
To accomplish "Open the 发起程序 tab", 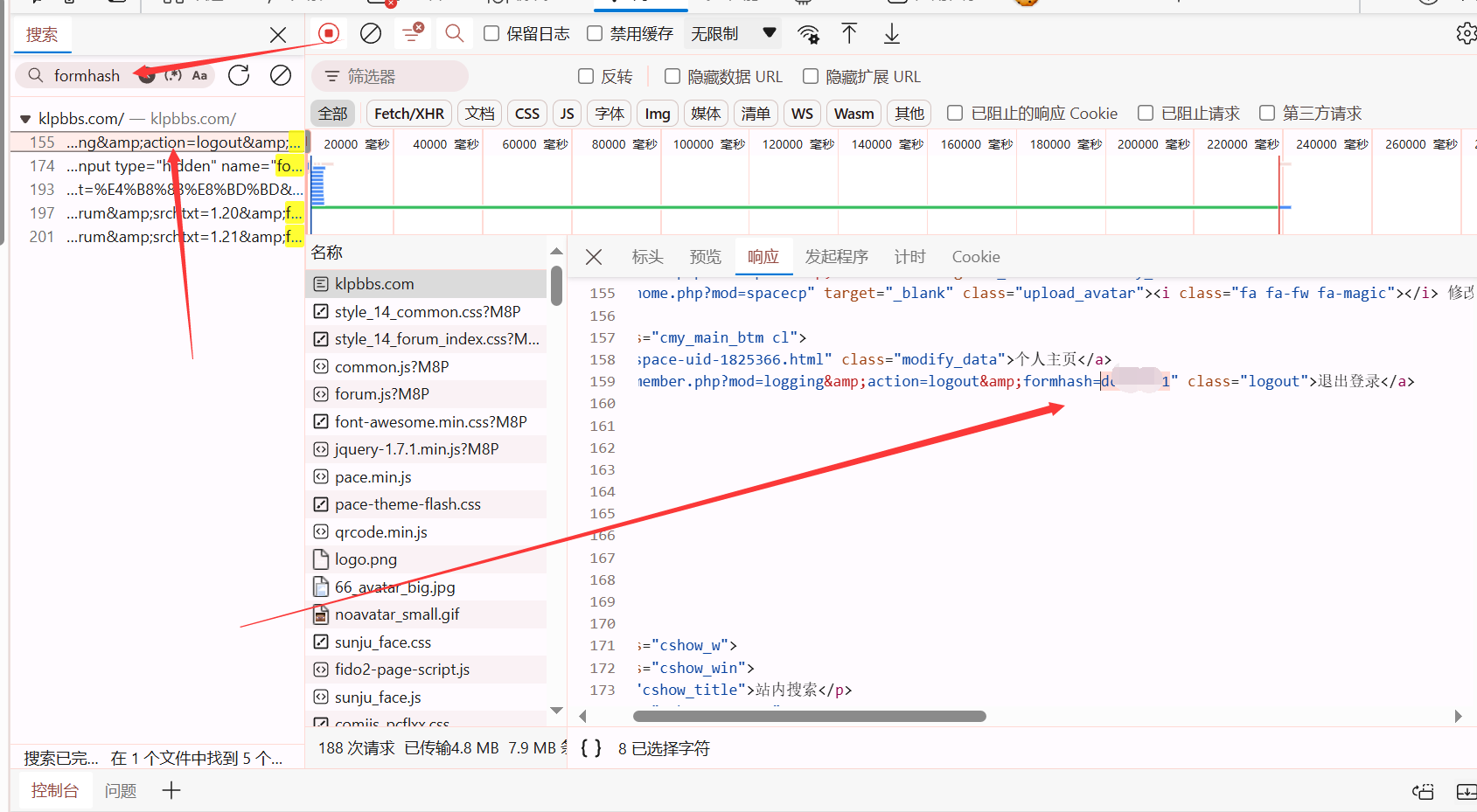I will (836, 257).
